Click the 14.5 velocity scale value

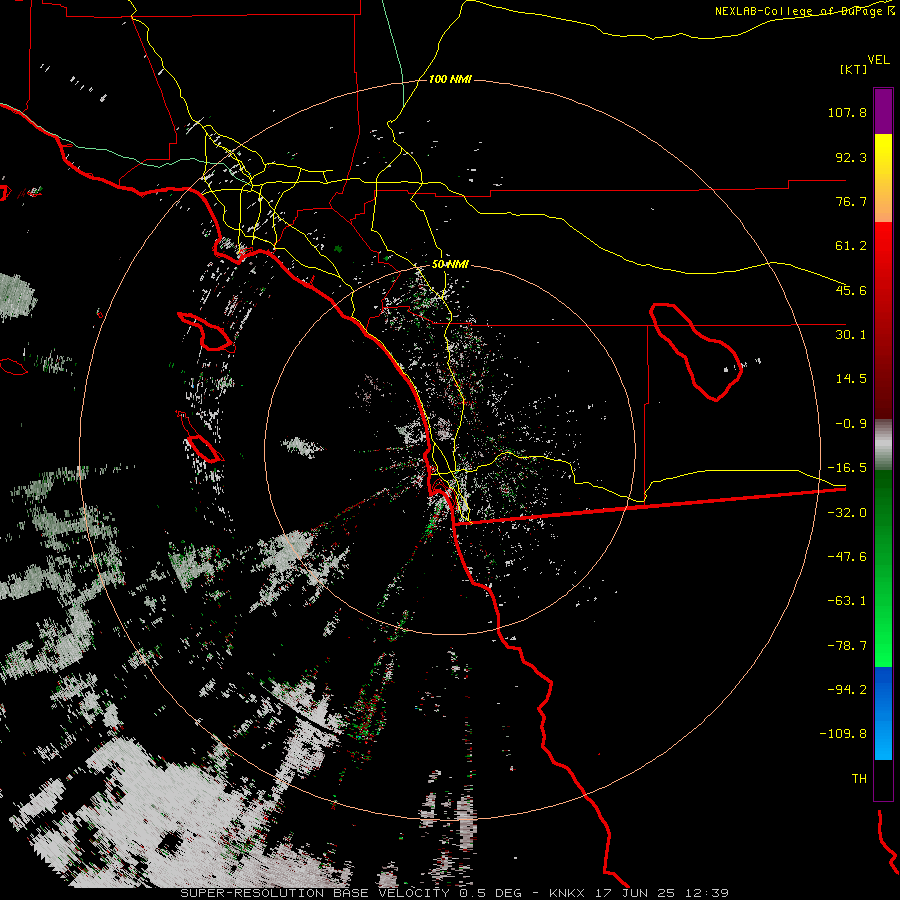point(851,379)
